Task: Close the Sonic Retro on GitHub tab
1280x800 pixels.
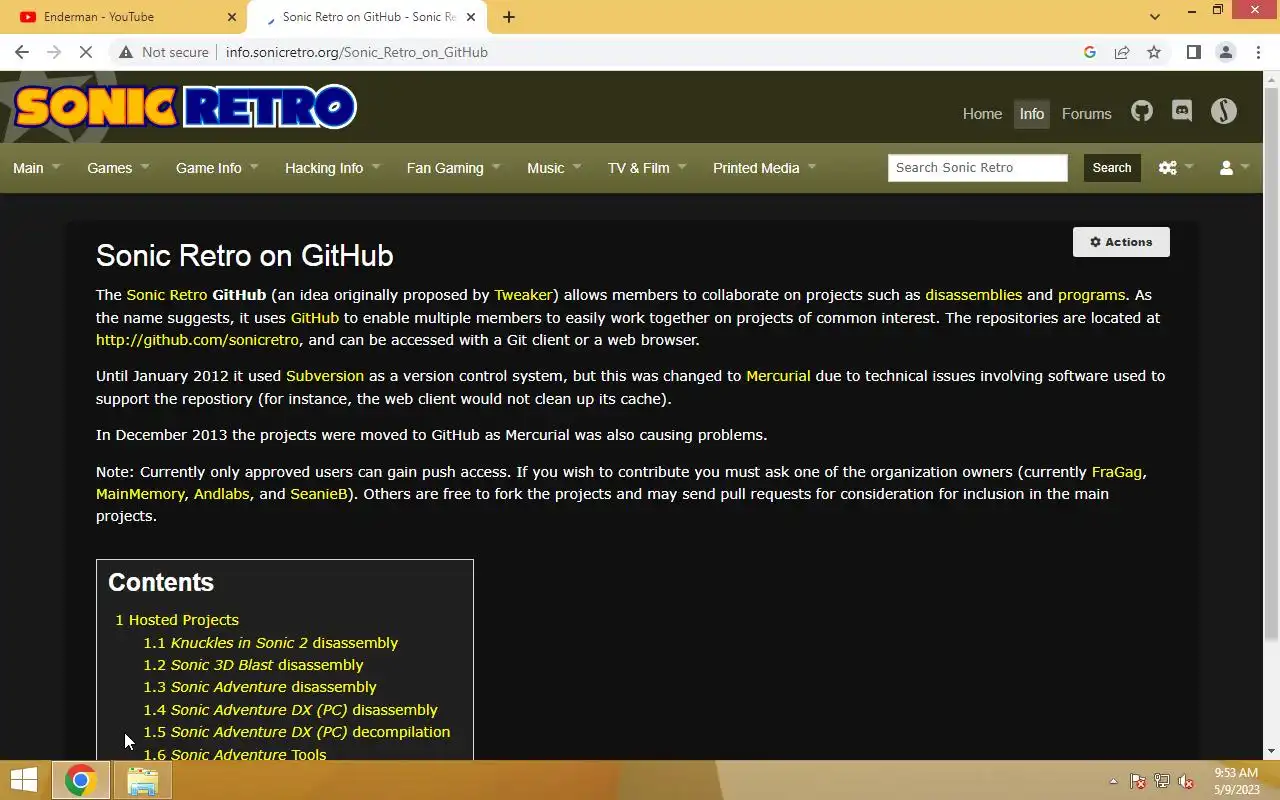Action: pyautogui.click(x=471, y=17)
